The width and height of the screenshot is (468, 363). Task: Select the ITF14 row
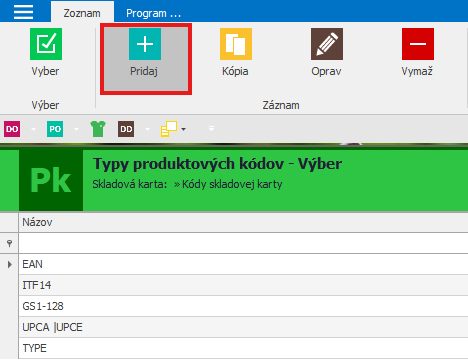coord(243,285)
